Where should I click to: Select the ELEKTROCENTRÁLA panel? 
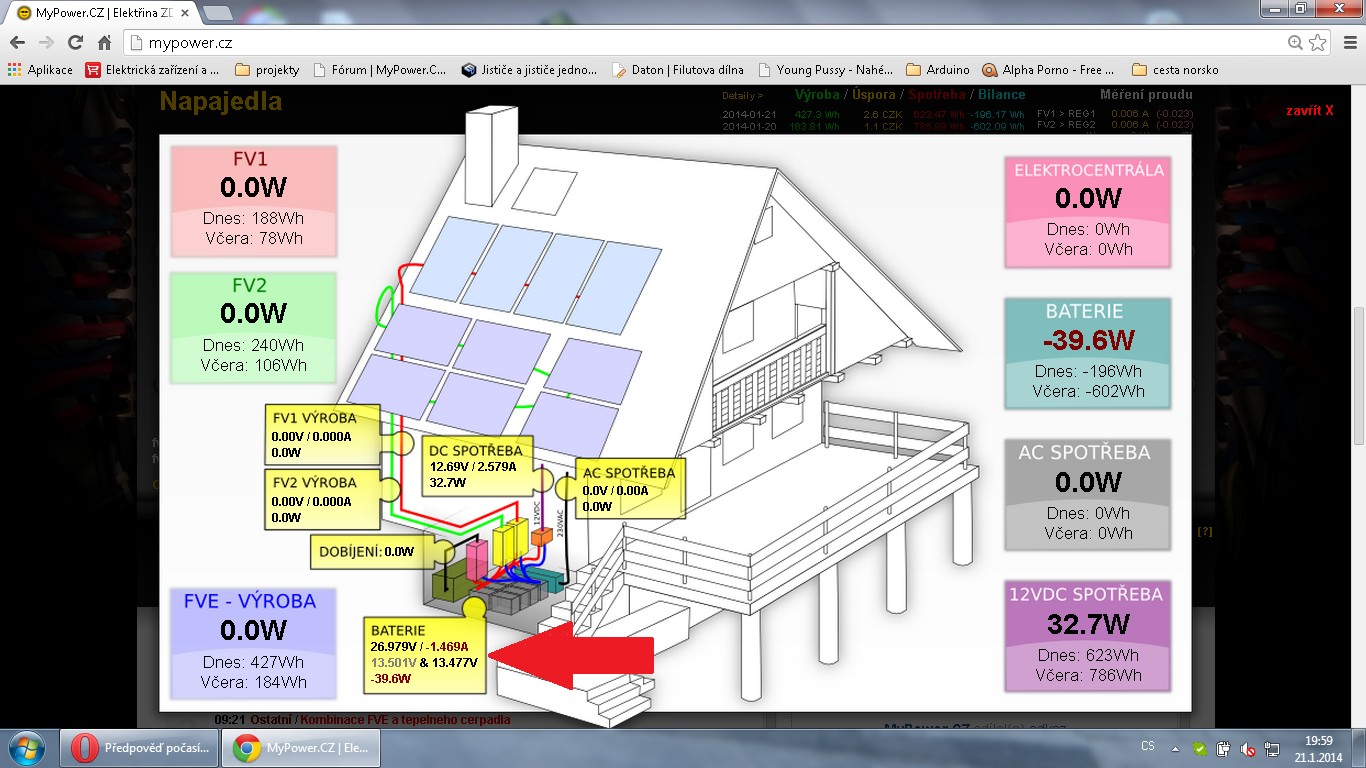point(1089,211)
